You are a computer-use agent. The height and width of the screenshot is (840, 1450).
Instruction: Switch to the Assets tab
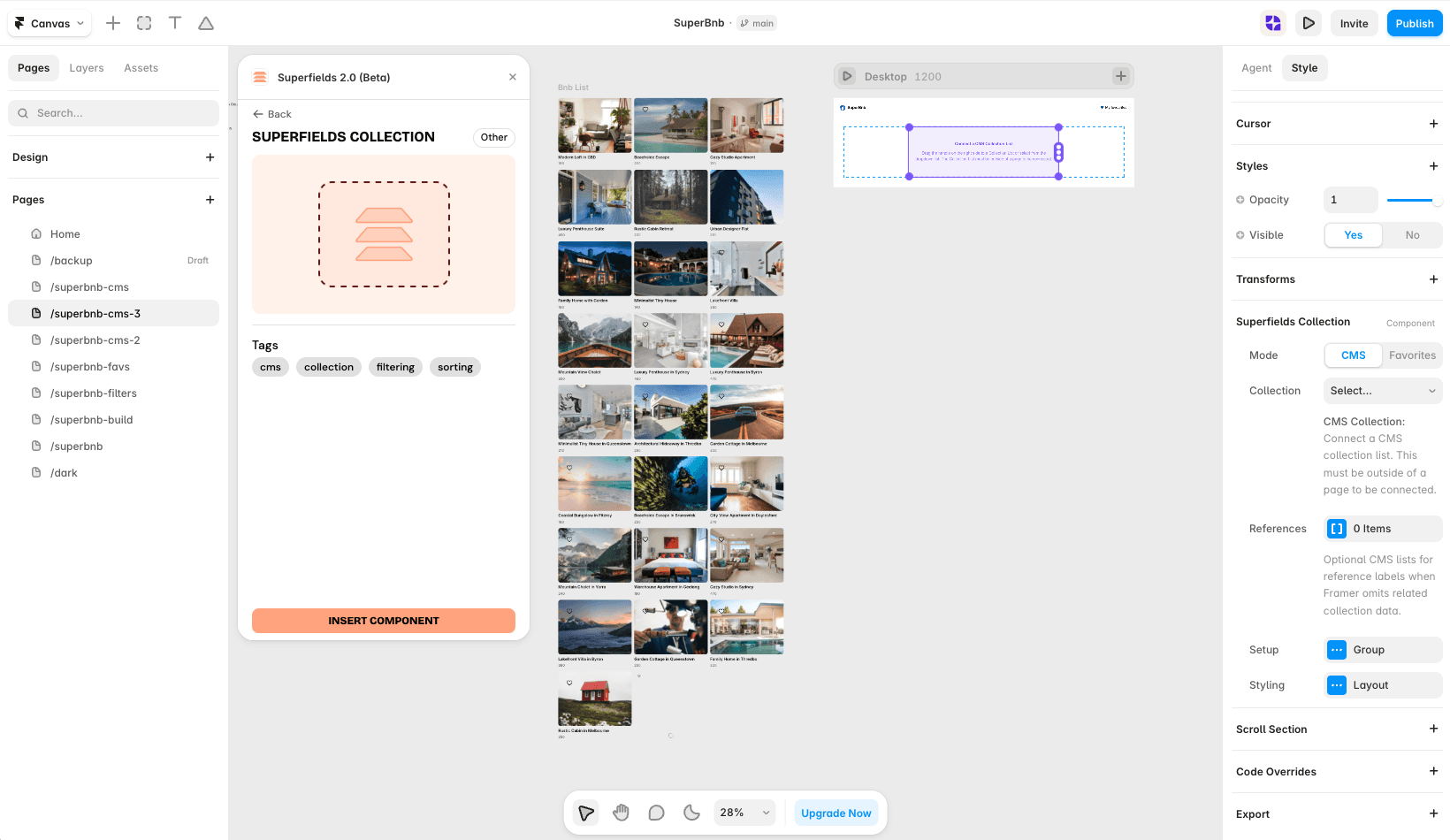[141, 68]
